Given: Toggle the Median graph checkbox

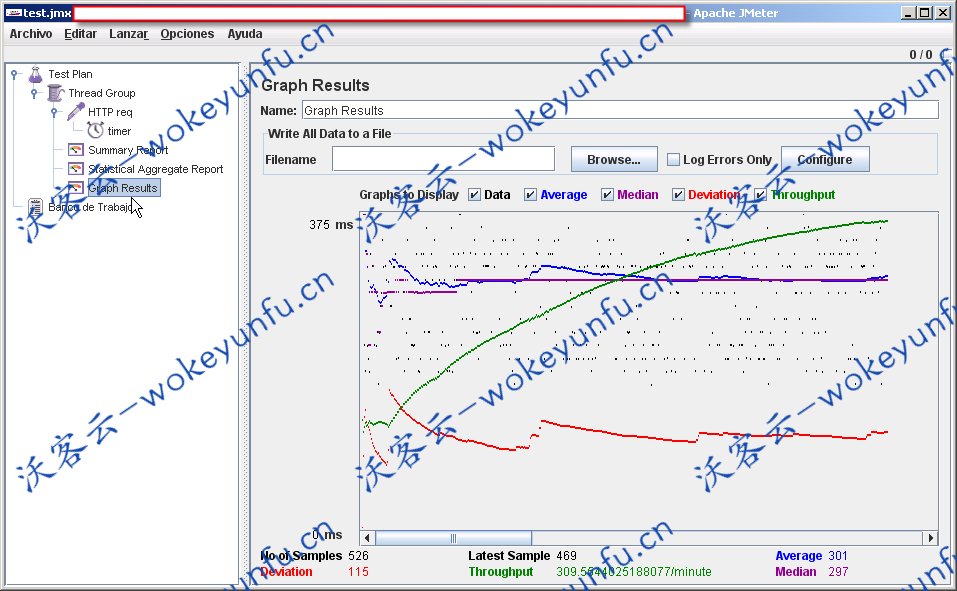Looking at the screenshot, I should pos(607,195).
